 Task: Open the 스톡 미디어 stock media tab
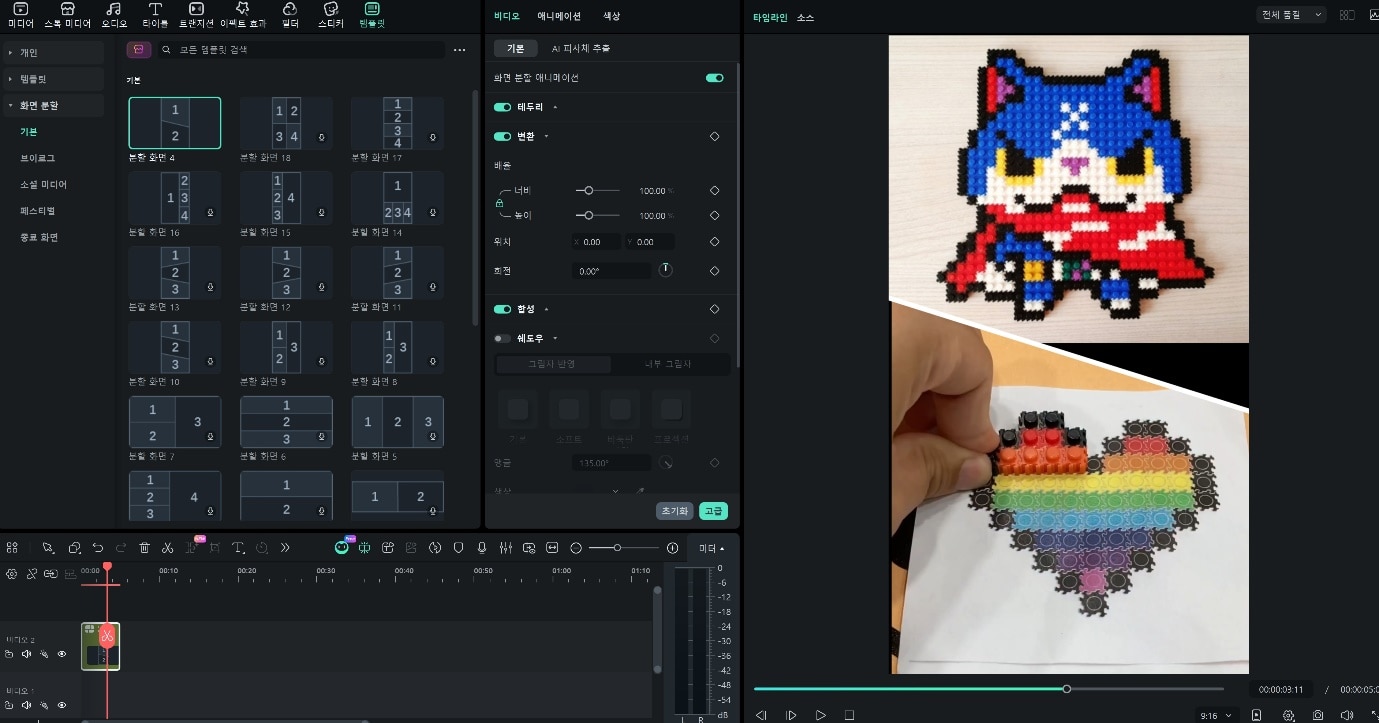67,15
